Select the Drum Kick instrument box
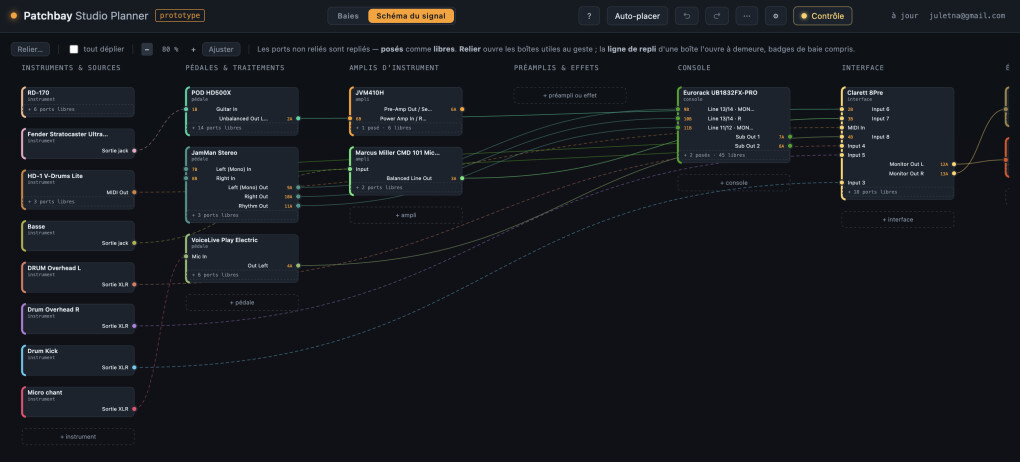1020x462 pixels. 78,360
